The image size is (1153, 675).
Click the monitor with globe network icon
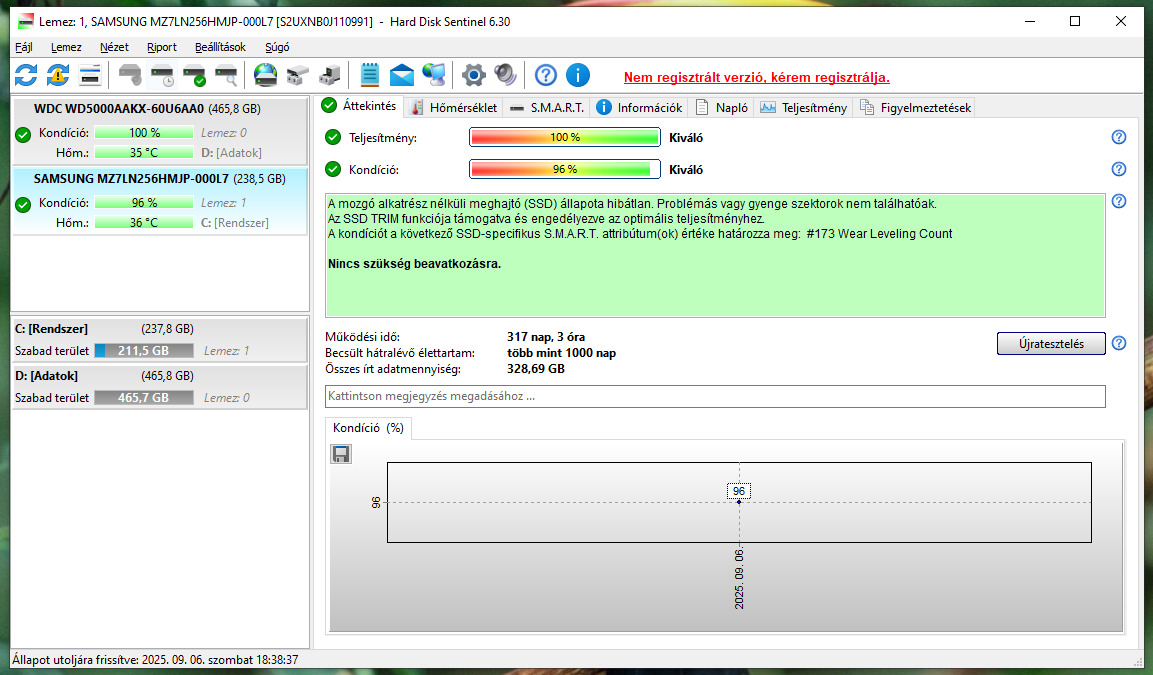434,75
